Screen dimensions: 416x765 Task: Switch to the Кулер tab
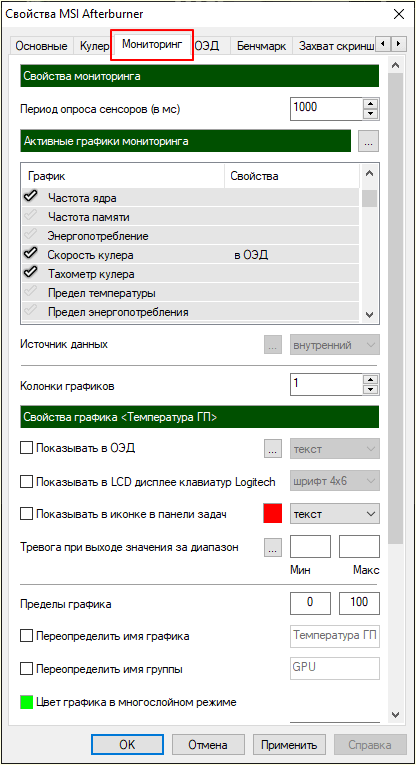click(x=94, y=46)
